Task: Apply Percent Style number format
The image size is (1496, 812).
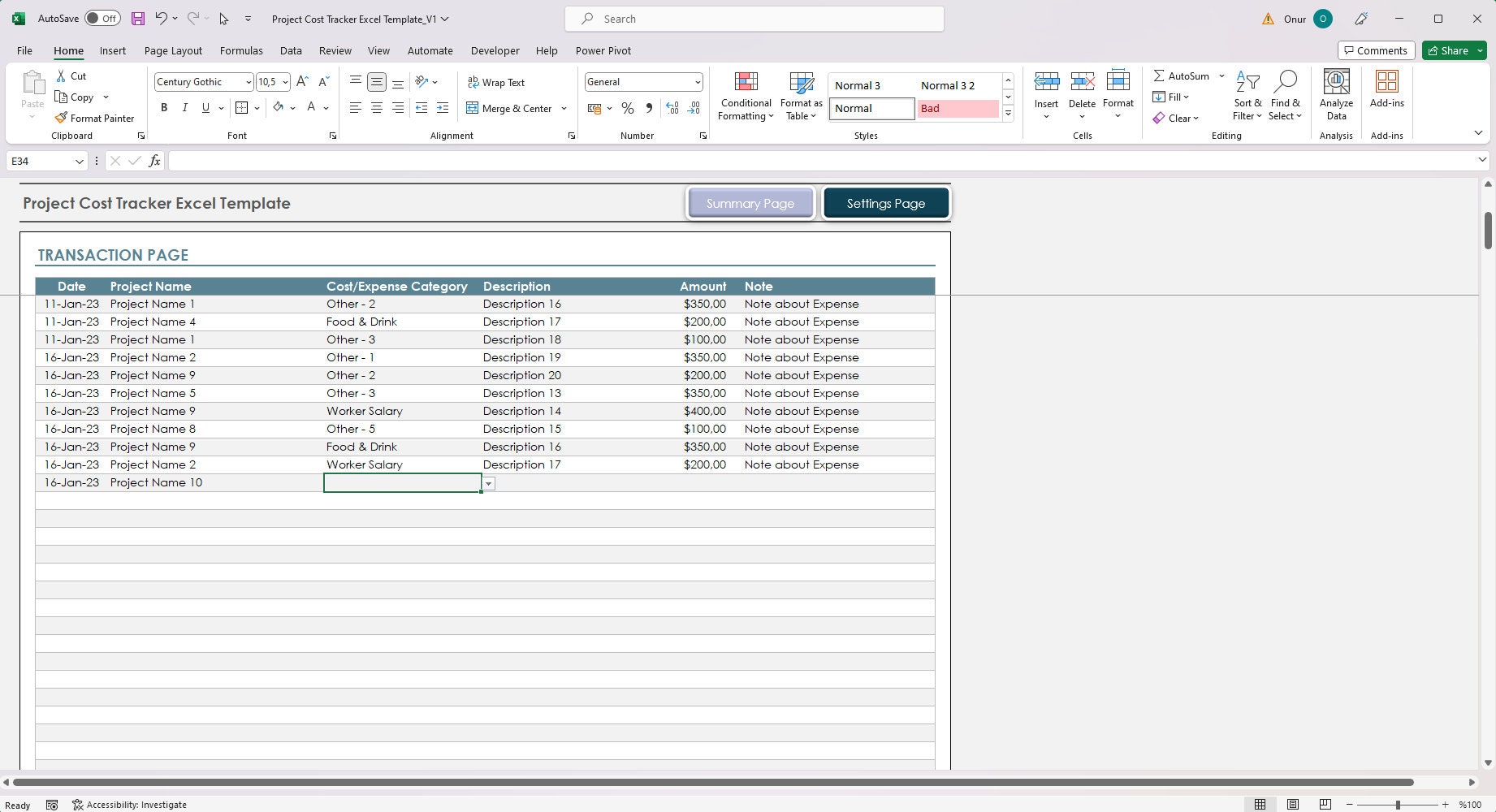Action: [x=627, y=108]
